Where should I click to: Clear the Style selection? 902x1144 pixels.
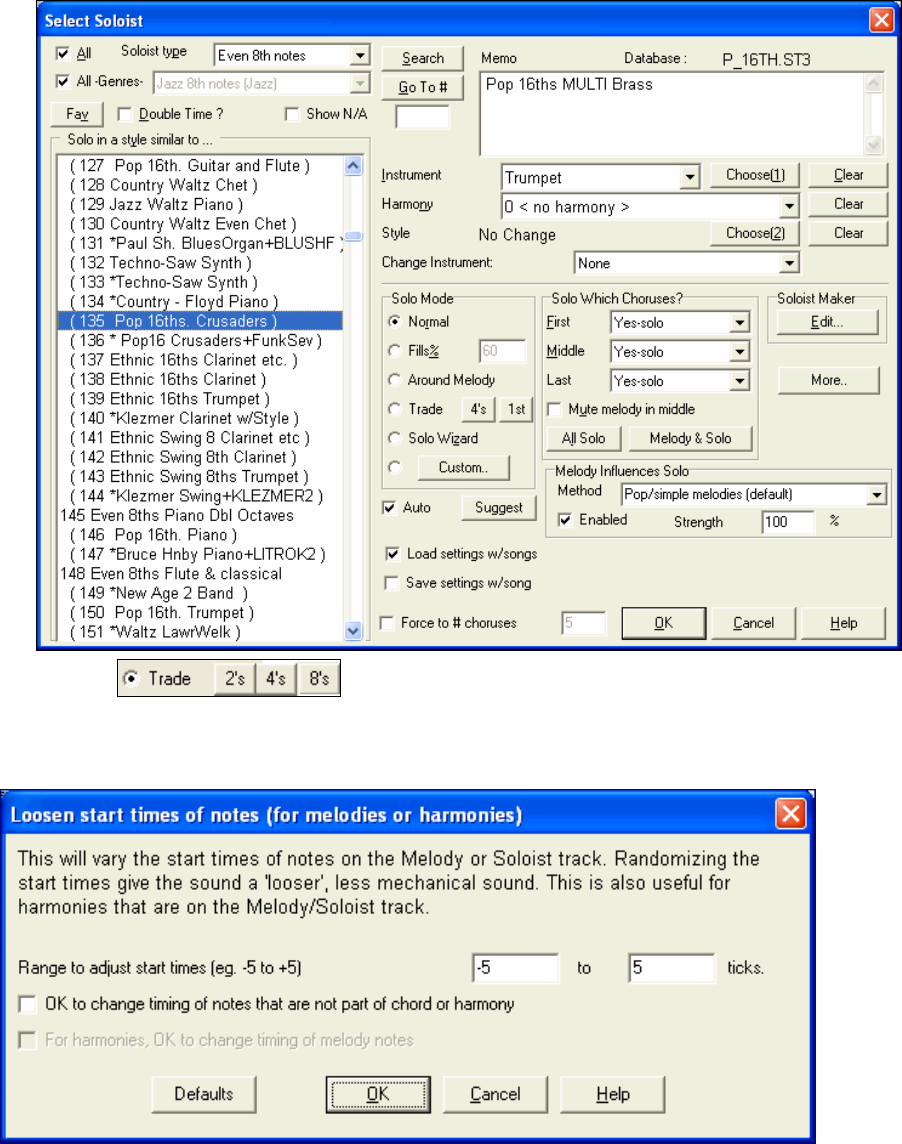point(848,233)
